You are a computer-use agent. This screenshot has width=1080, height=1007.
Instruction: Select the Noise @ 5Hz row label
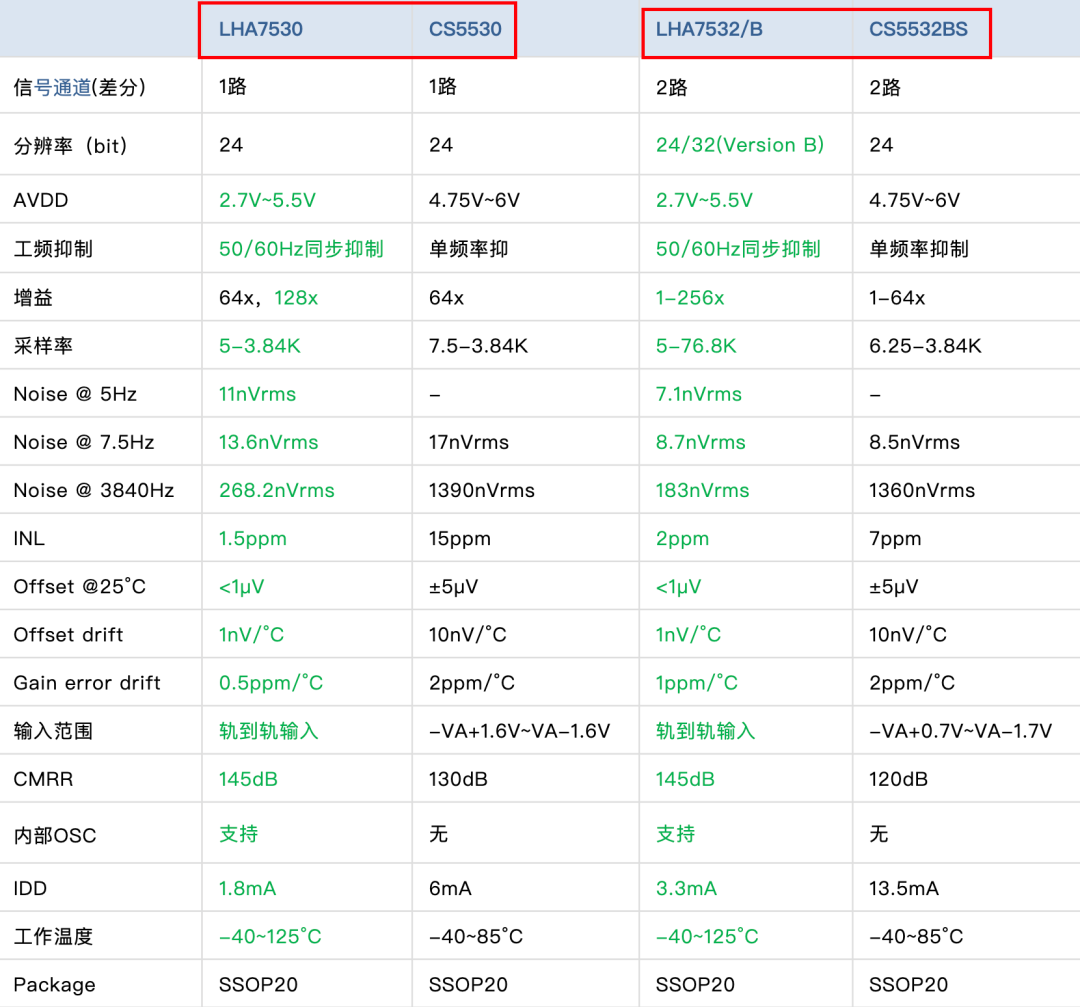[x=63, y=394]
